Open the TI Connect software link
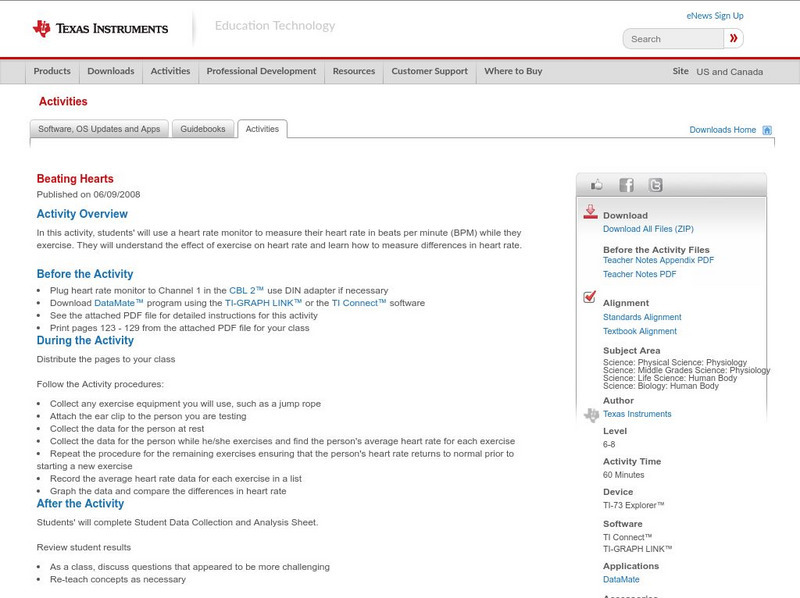 (x=359, y=303)
